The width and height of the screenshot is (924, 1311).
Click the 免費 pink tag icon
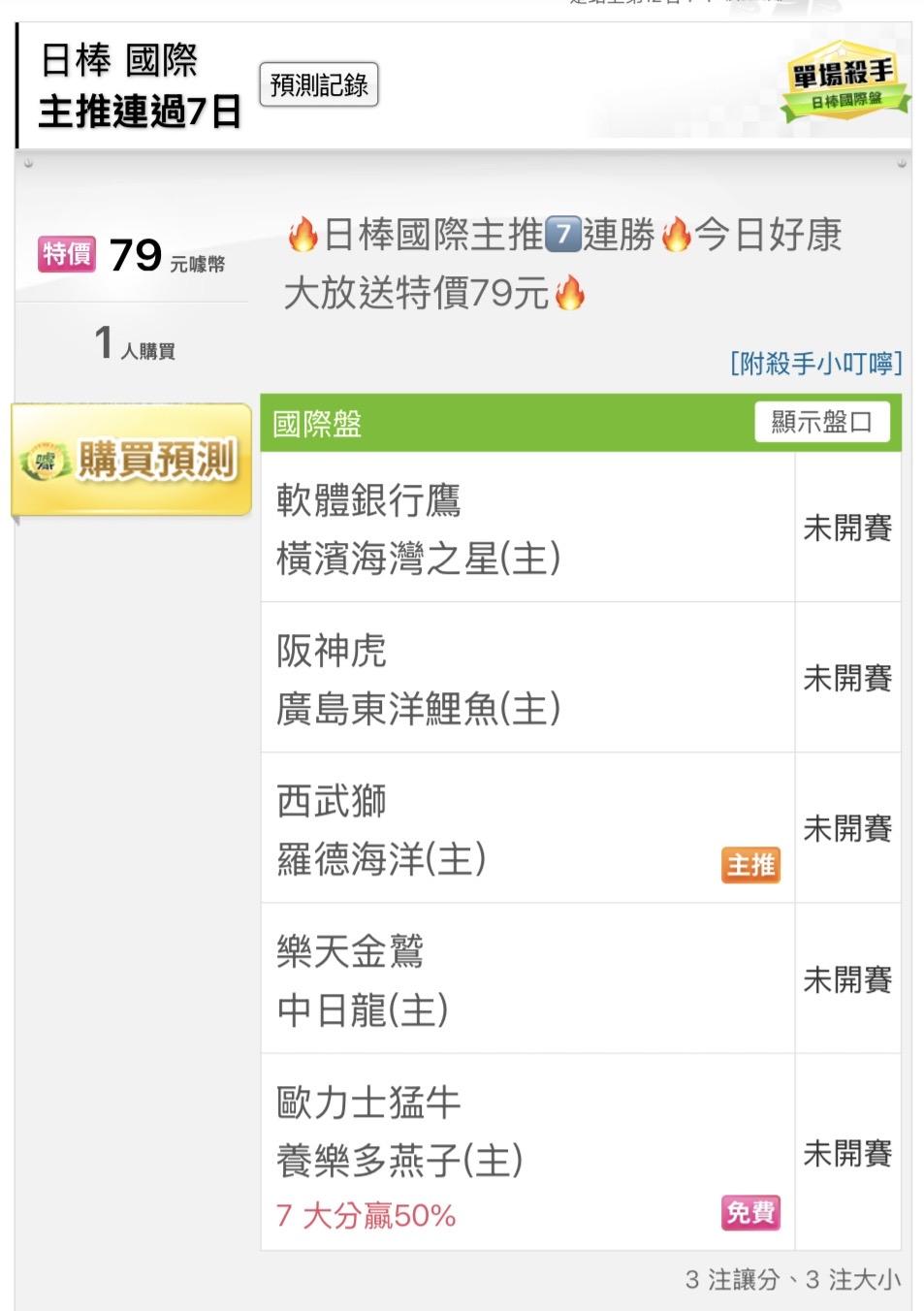pos(750,1212)
